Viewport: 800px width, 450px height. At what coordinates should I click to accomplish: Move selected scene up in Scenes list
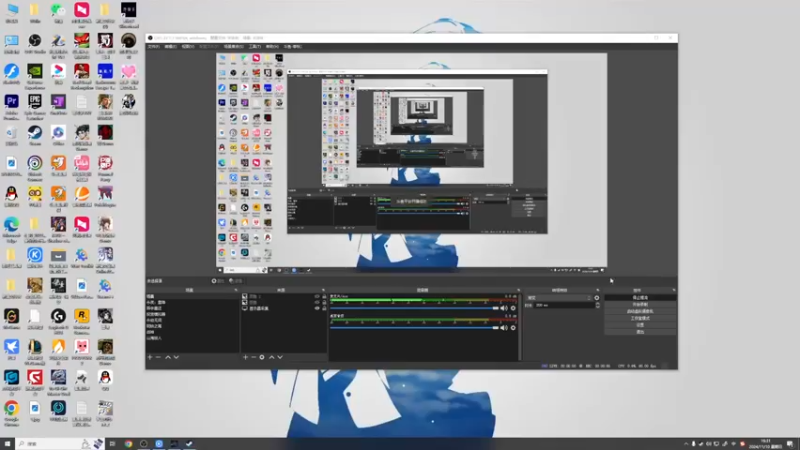point(168,357)
